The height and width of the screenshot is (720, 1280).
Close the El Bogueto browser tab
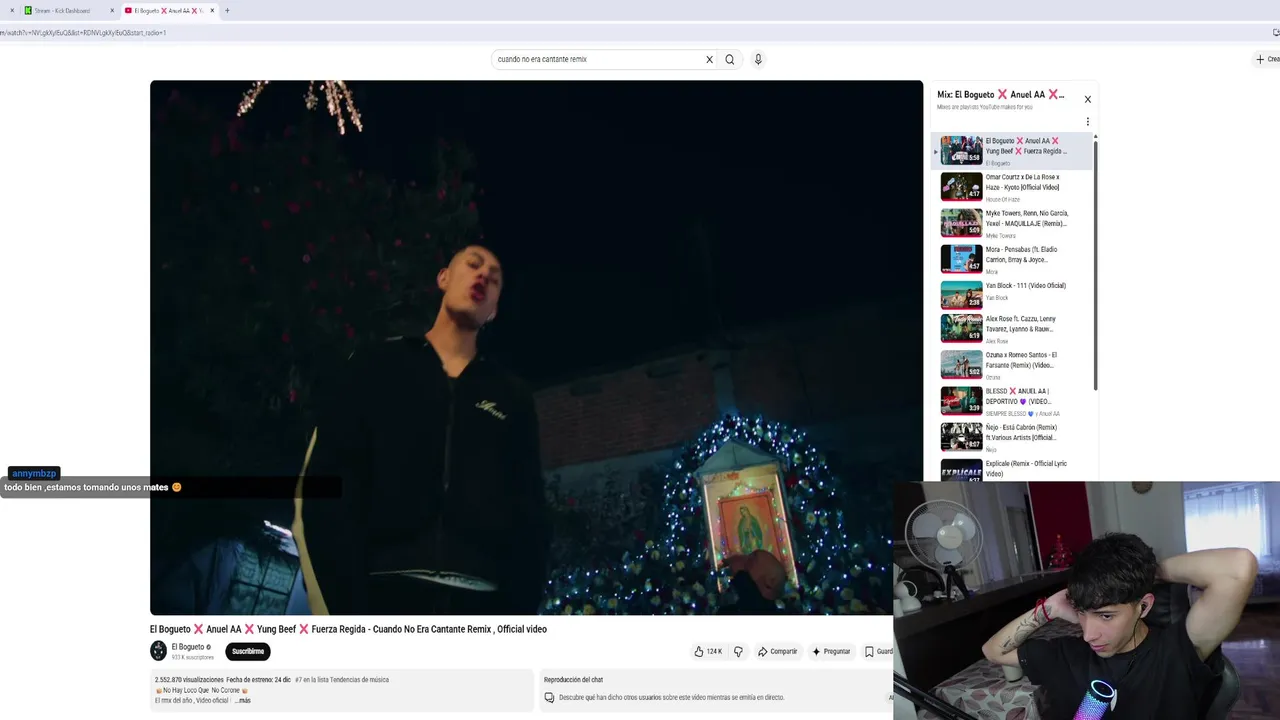coord(212,10)
